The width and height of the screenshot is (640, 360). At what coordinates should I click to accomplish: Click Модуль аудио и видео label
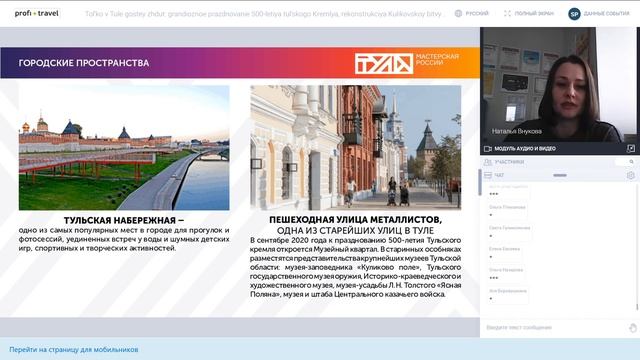click(525, 149)
